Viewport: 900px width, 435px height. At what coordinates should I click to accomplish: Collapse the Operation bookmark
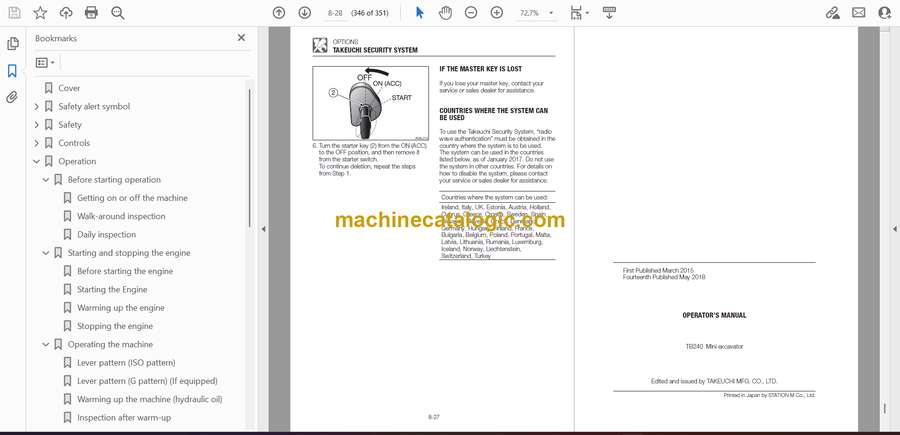click(37, 161)
